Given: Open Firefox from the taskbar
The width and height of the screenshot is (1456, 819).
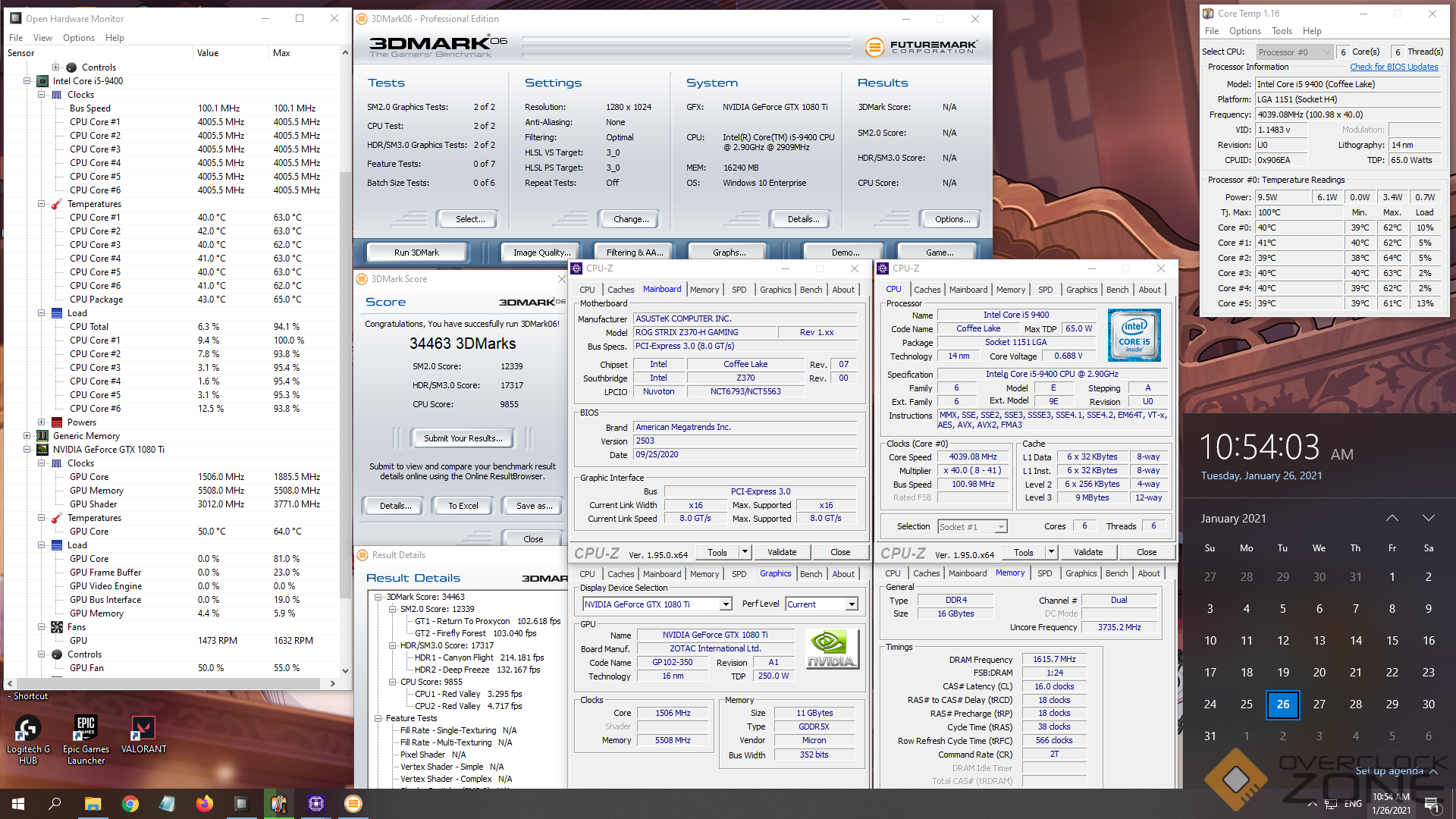Looking at the screenshot, I should [x=205, y=804].
